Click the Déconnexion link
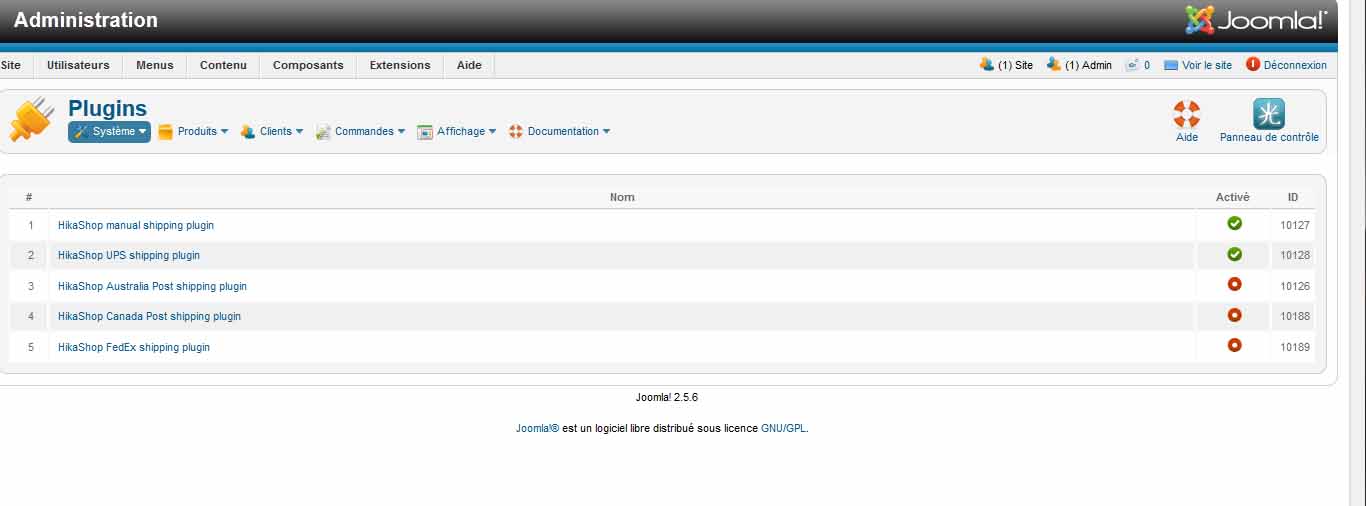Viewport: 1366px width, 506px height. (1295, 65)
